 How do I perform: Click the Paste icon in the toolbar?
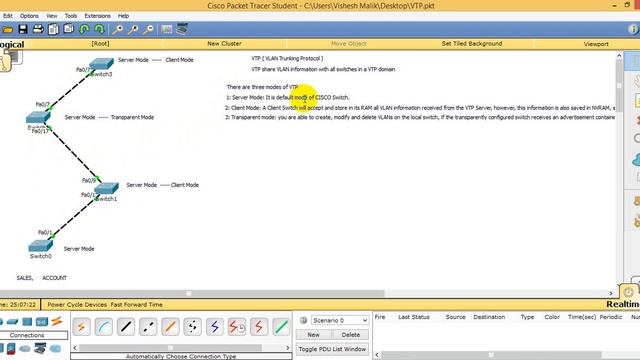tap(69, 29)
